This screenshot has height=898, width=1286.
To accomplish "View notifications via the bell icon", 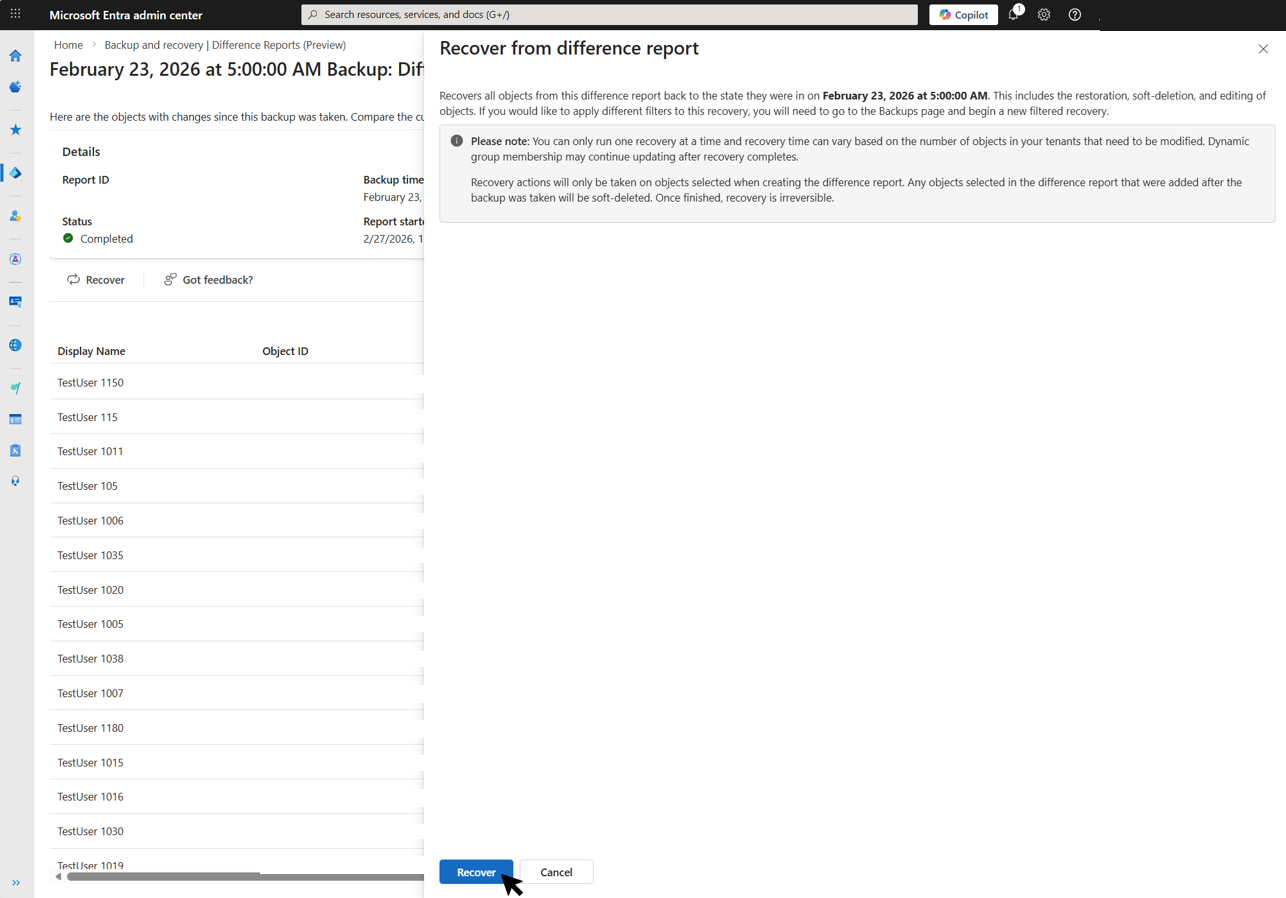I will 1013,15.
